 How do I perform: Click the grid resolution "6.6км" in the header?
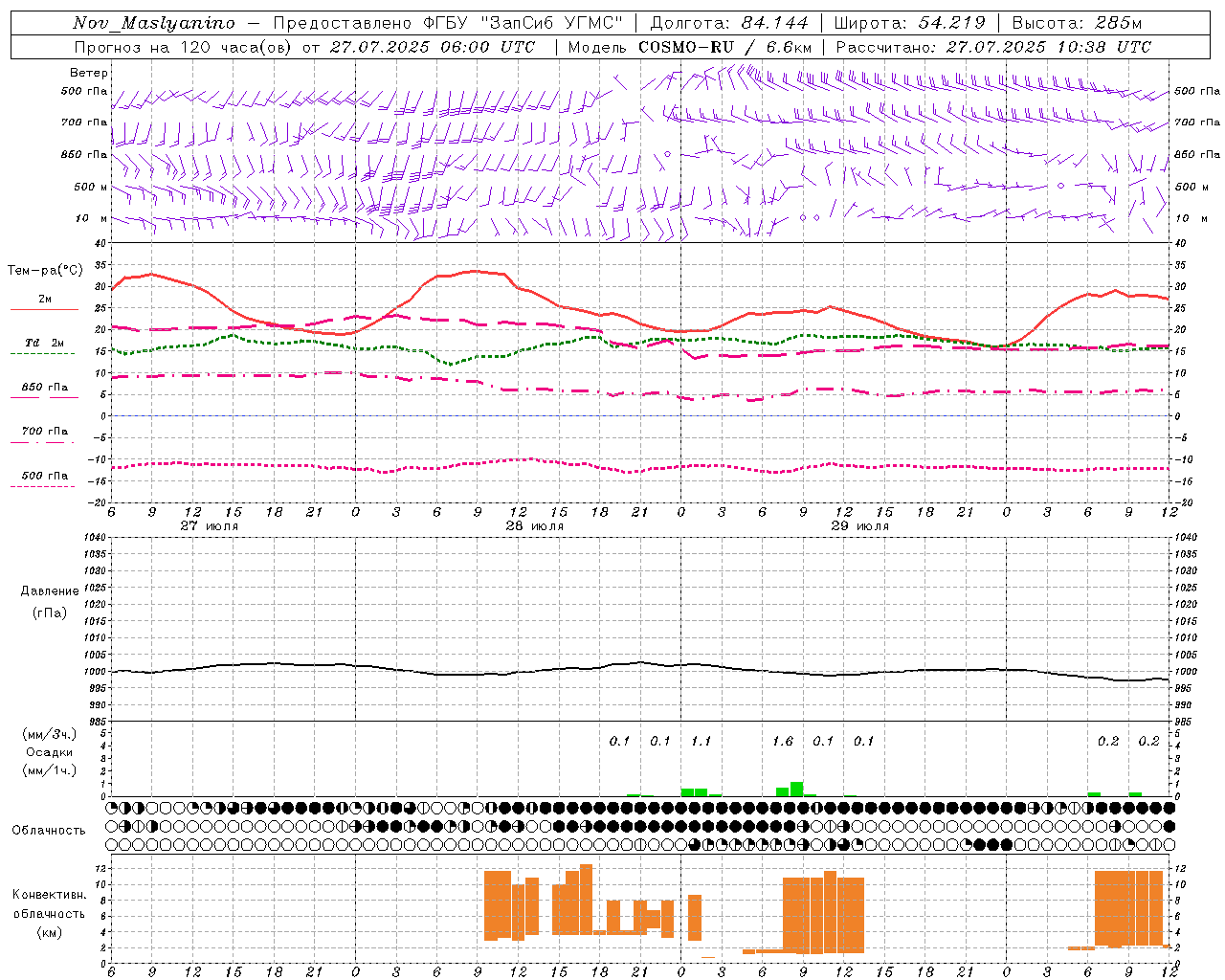(x=790, y=47)
